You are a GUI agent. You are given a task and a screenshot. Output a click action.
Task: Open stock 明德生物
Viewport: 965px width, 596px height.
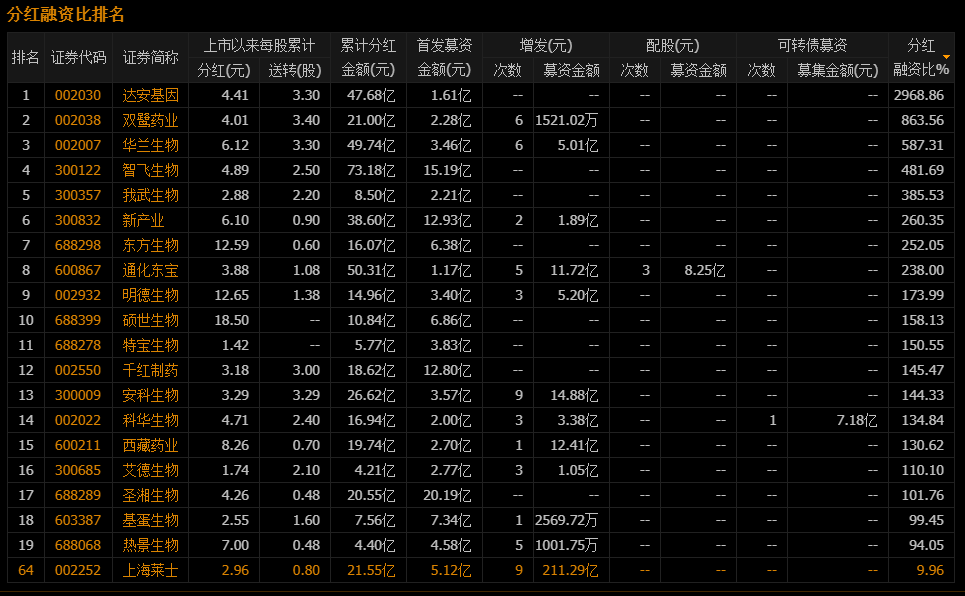click(x=150, y=295)
